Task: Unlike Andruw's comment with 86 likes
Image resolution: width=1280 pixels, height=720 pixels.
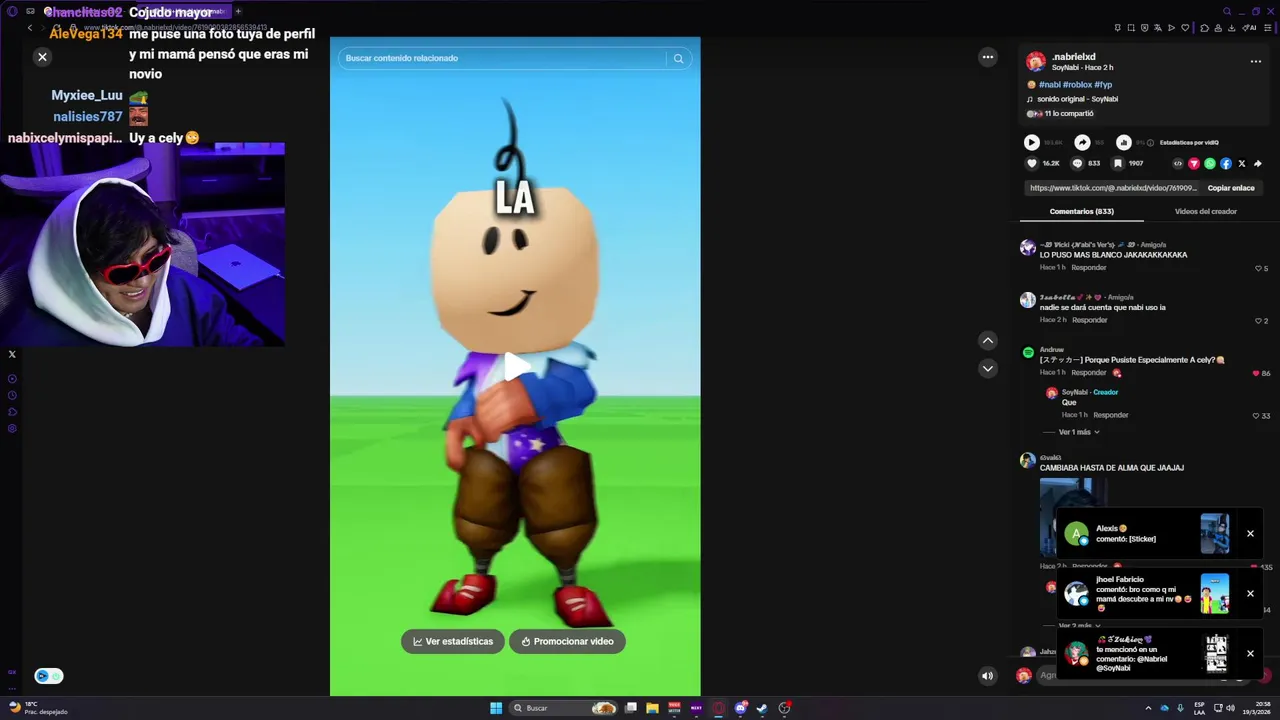Action: pyautogui.click(x=1256, y=373)
